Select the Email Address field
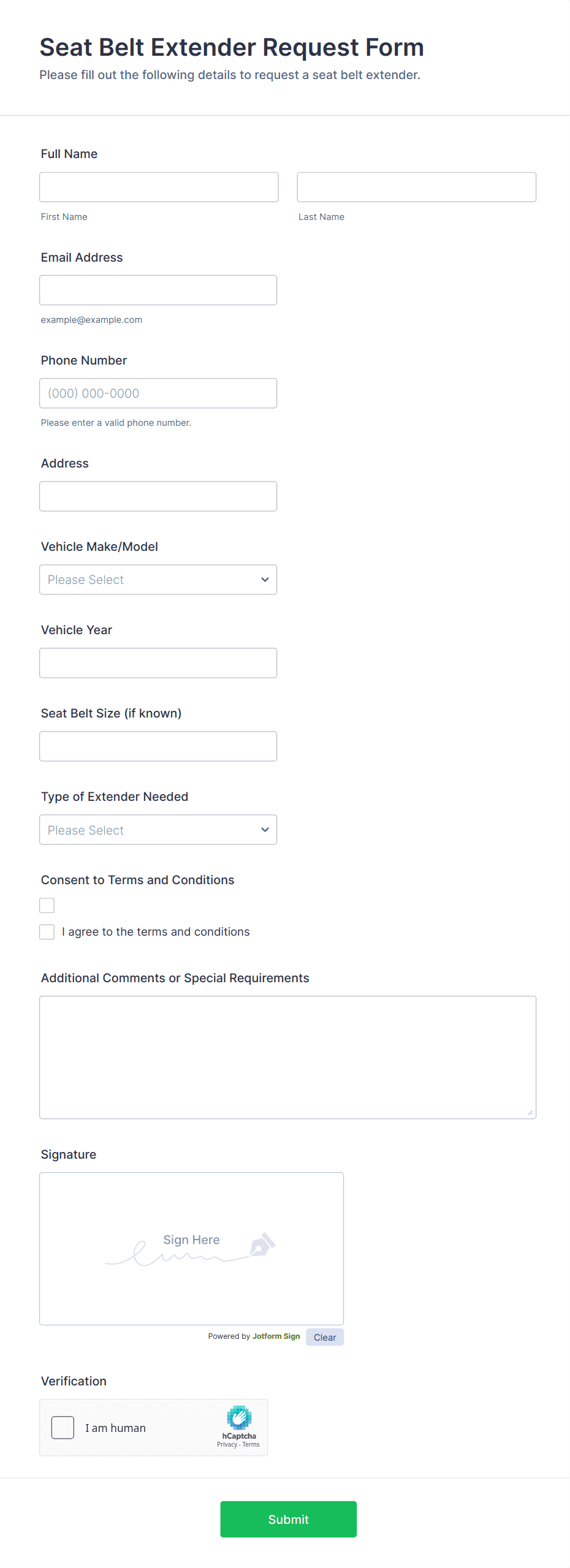570x1568 pixels. coord(158,290)
